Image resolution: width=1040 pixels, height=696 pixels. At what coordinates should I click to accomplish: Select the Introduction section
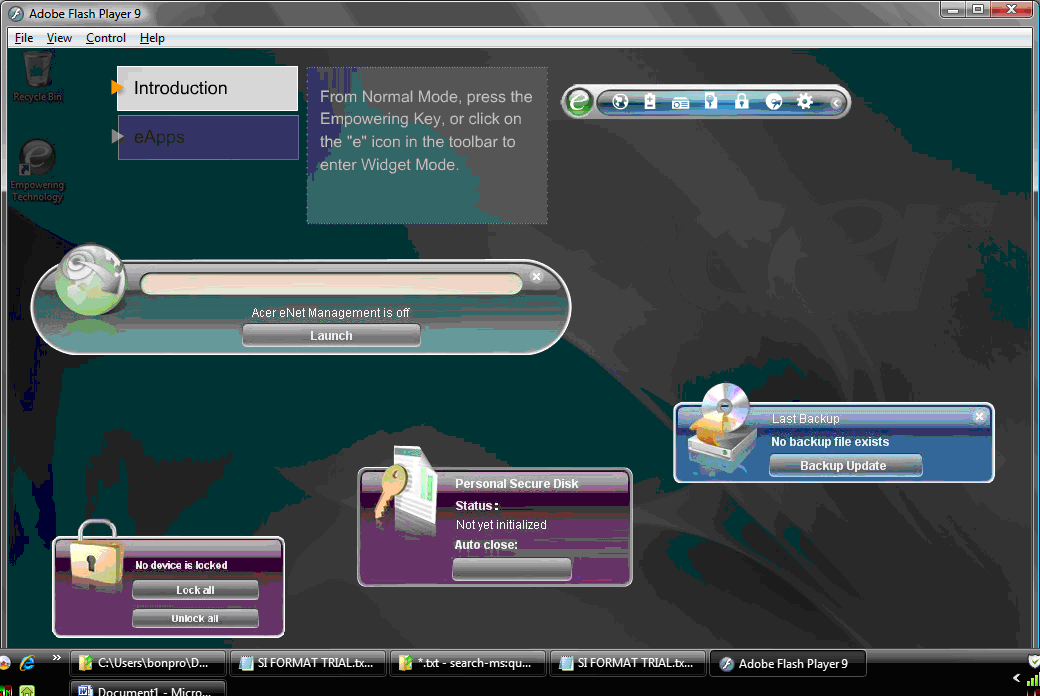click(207, 88)
